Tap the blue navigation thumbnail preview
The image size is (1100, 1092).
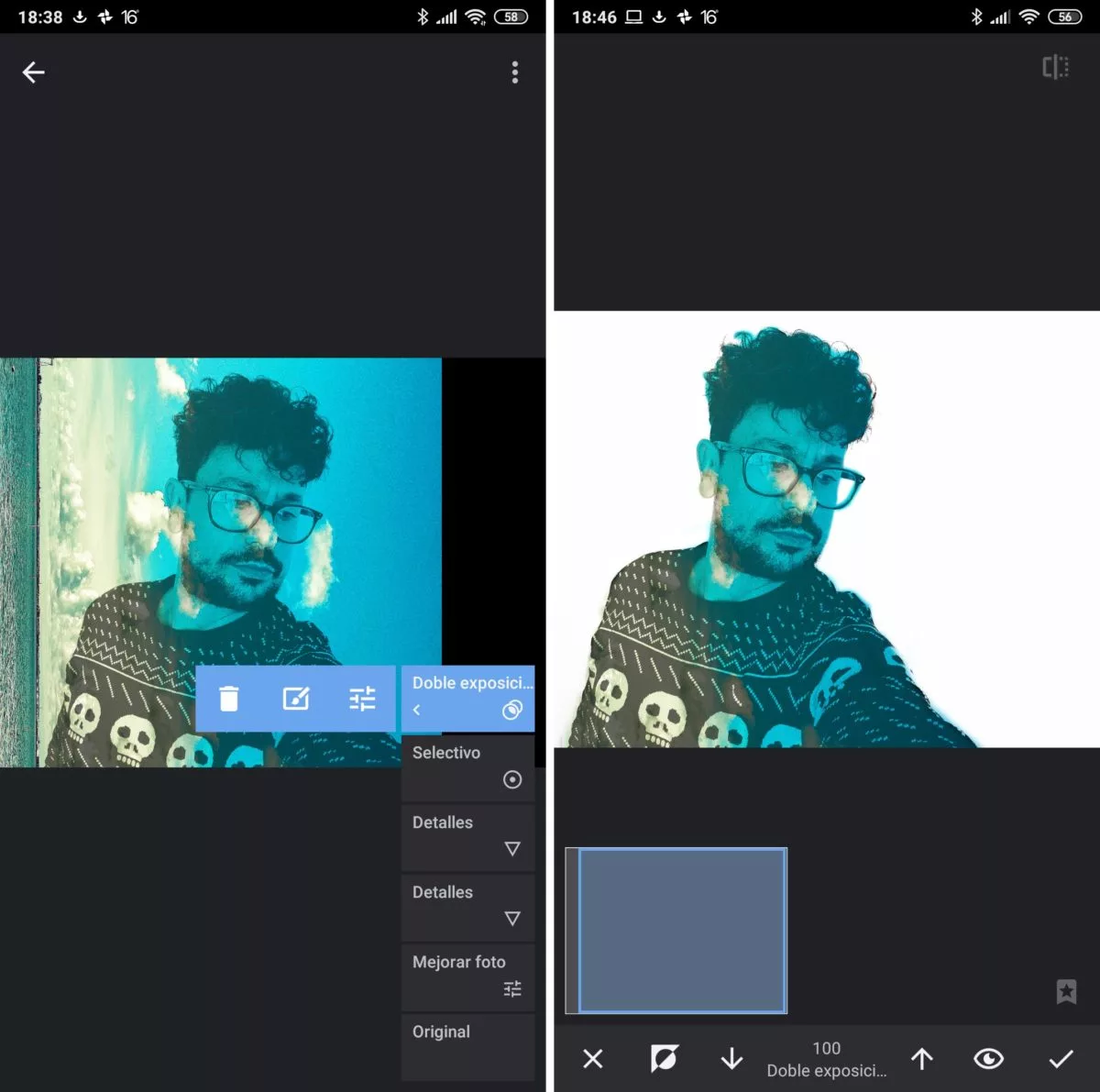coord(682,931)
